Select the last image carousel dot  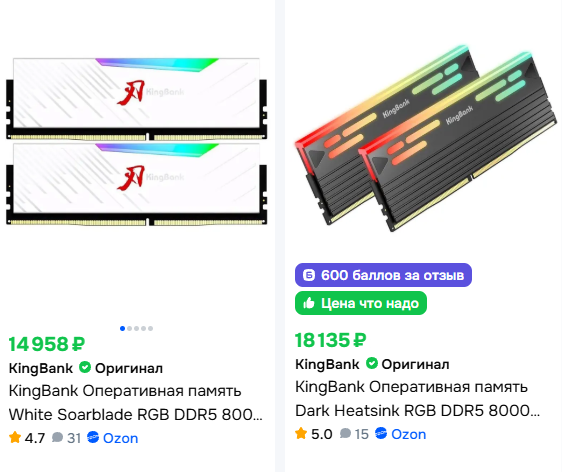[151, 328]
